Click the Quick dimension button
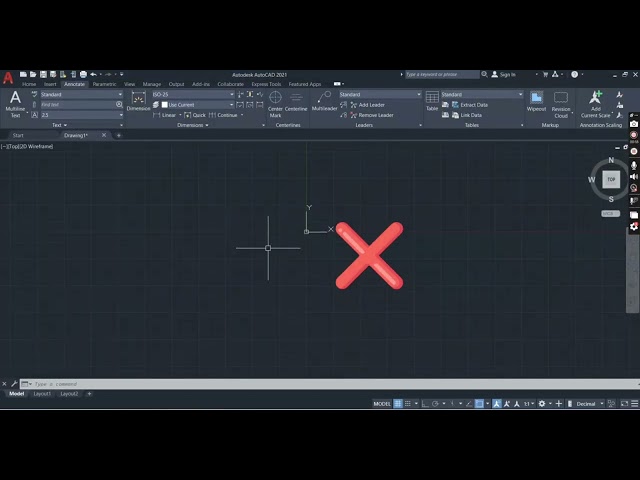The image size is (640, 480). [x=195, y=115]
